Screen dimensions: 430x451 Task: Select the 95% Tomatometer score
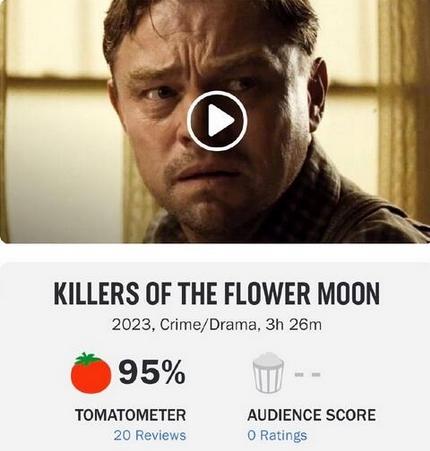pyautogui.click(x=152, y=372)
